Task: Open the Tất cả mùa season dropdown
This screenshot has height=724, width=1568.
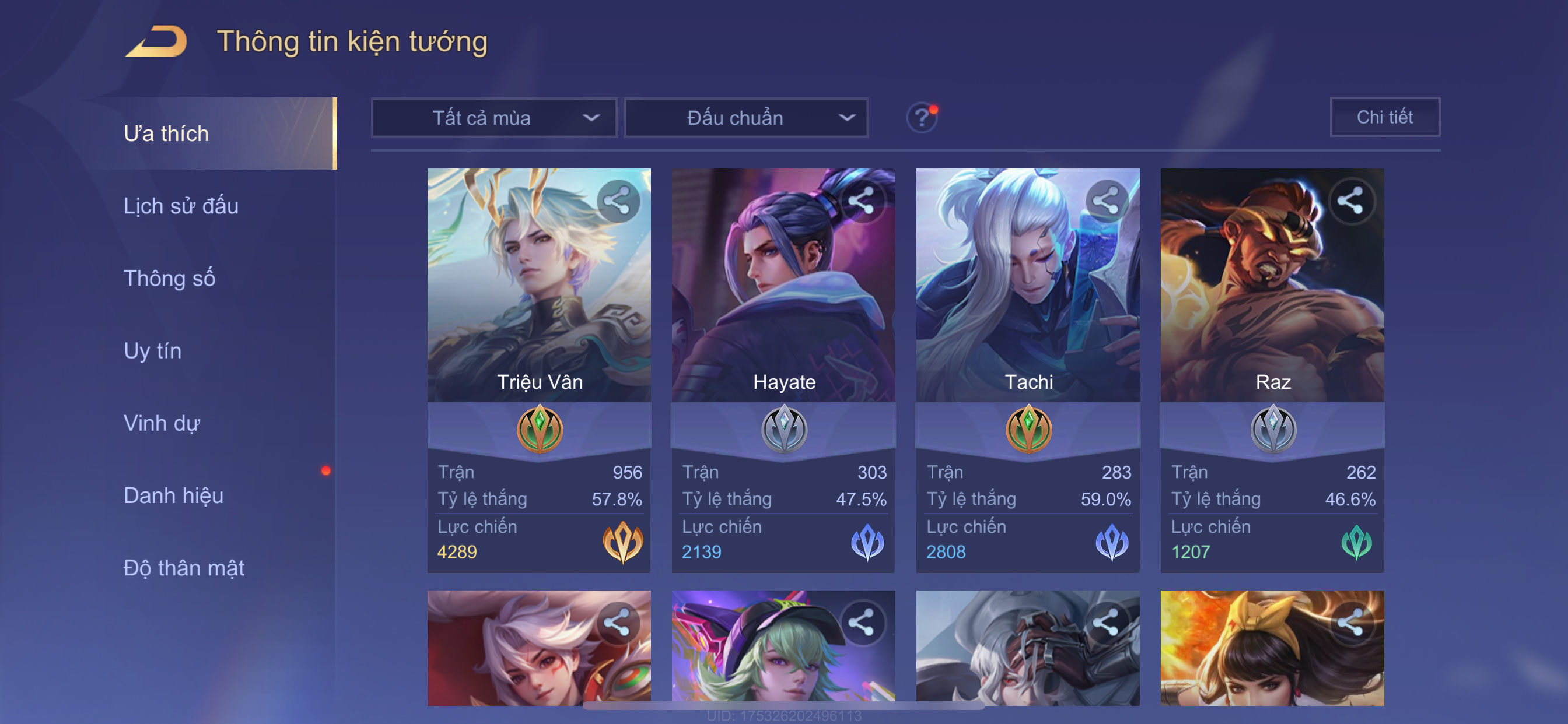Action: pos(494,117)
